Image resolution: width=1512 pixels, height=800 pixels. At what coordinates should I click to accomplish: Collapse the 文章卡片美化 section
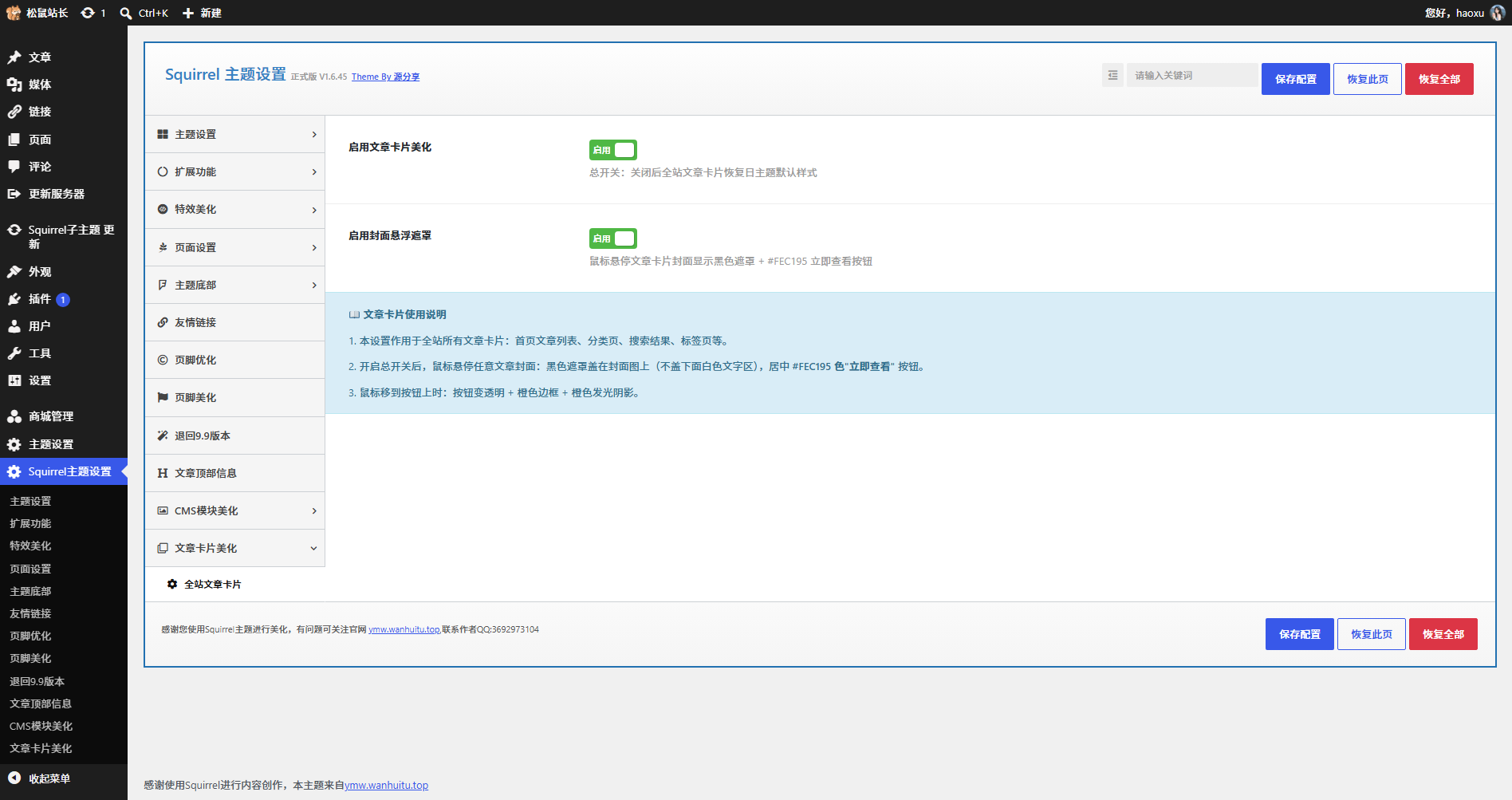[235, 549]
